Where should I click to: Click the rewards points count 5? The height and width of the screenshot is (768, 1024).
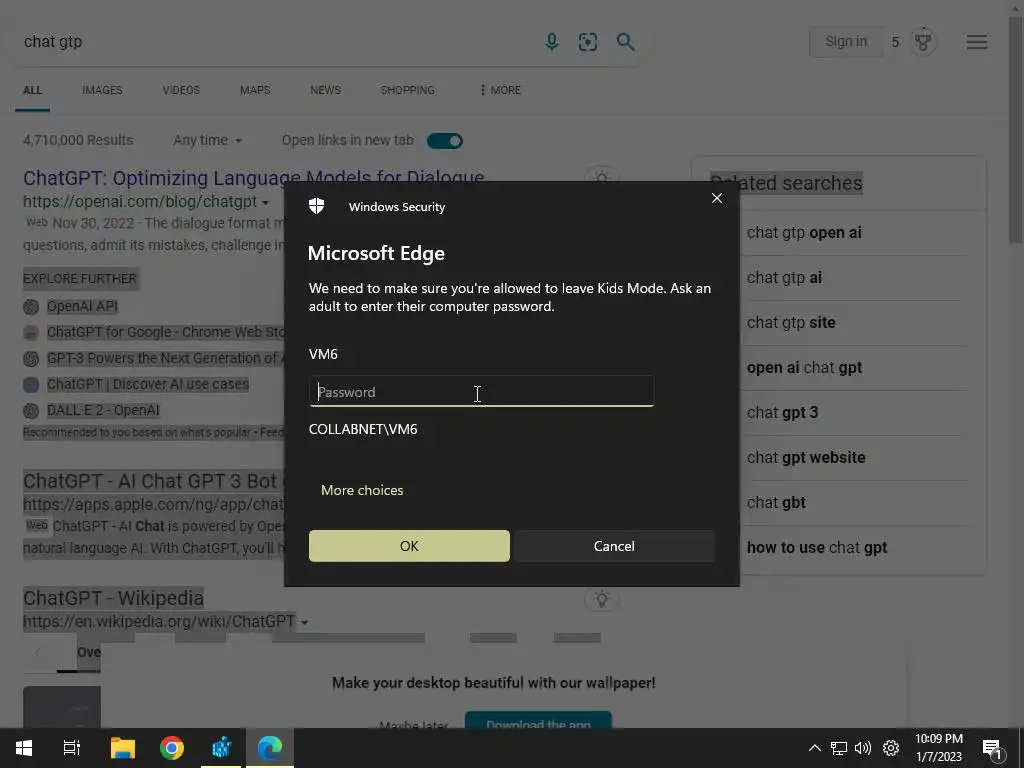point(895,42)
